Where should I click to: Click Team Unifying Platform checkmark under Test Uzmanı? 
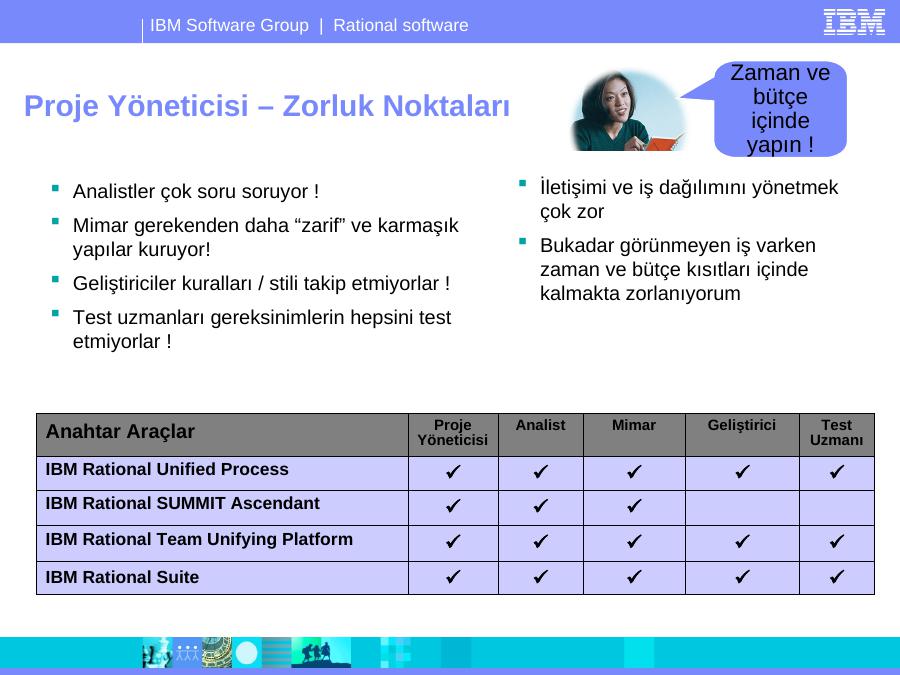tap(836, 541)
